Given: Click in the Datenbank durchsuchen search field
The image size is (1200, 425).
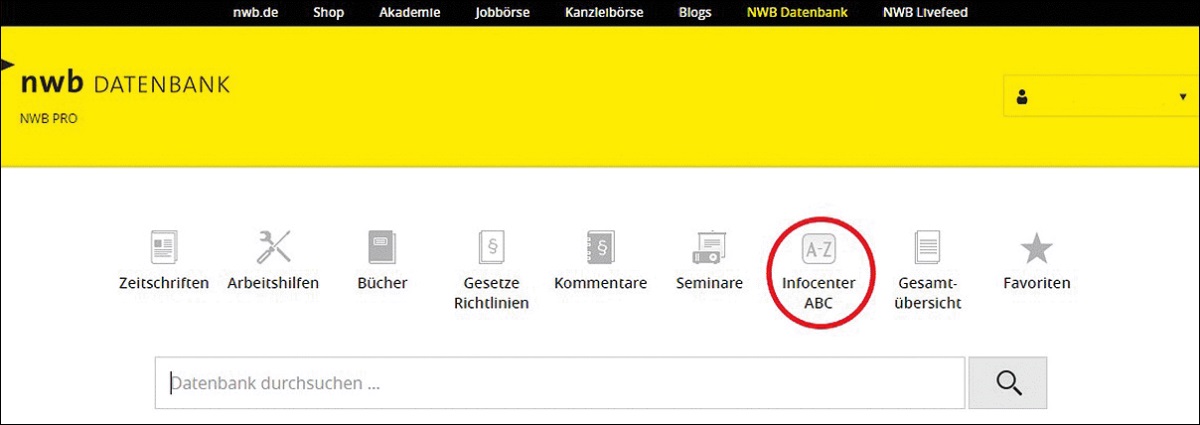Looking at the screenshot, I should (560, 383).
